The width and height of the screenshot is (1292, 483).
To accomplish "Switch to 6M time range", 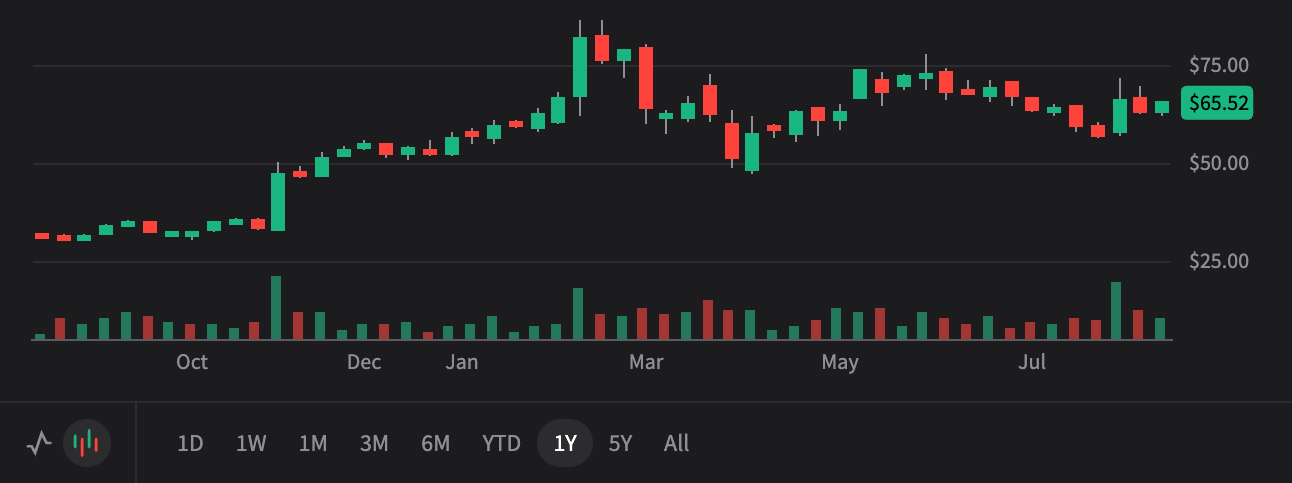I will (435, 443).
